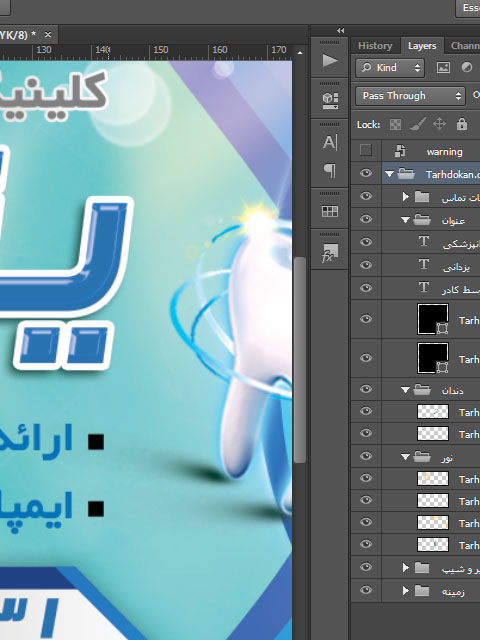
Task: Click the عنوان group folder icon
Action: (x=422, y=220)
